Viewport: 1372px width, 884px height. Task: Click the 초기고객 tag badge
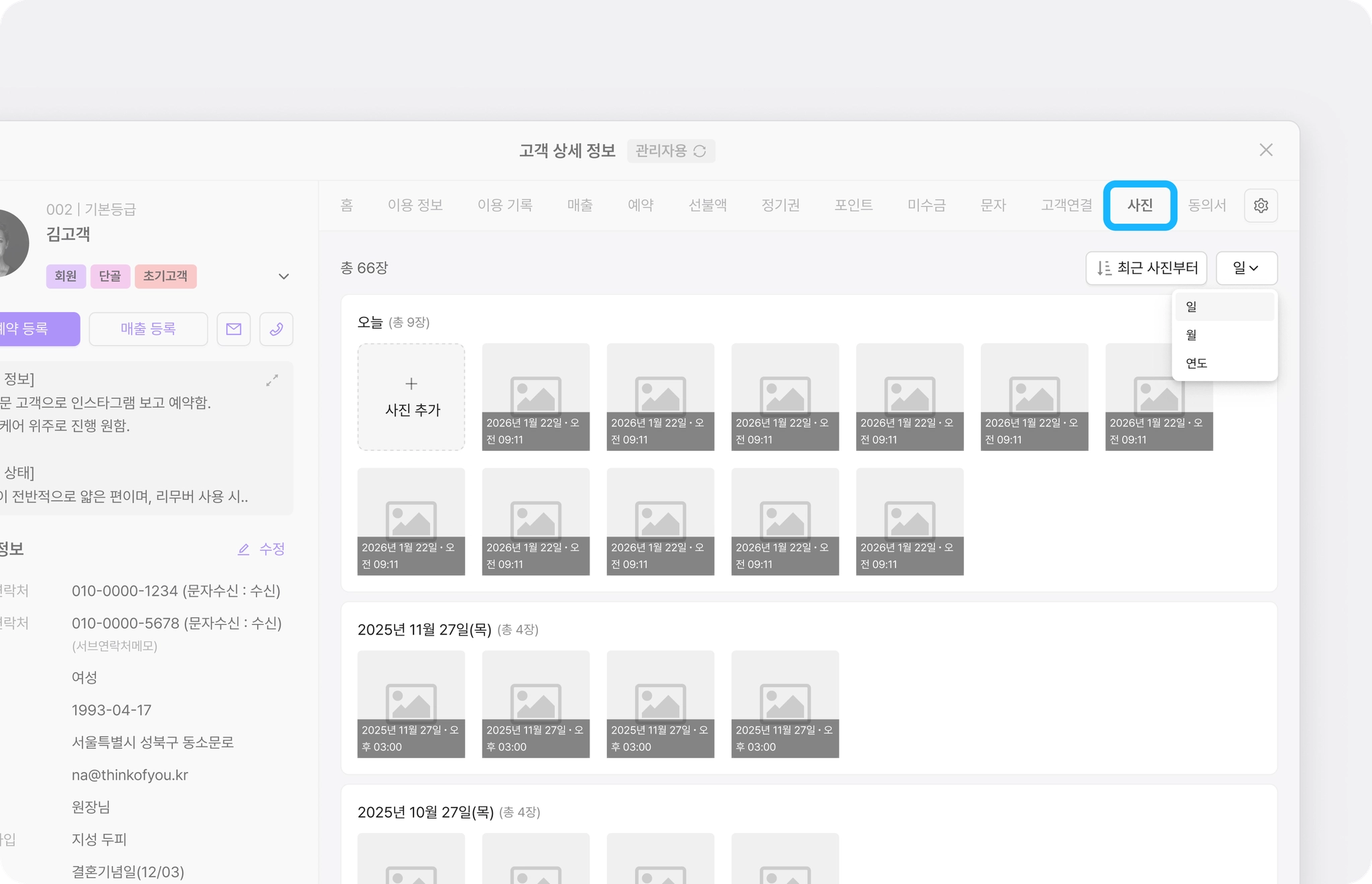(165, 276)
